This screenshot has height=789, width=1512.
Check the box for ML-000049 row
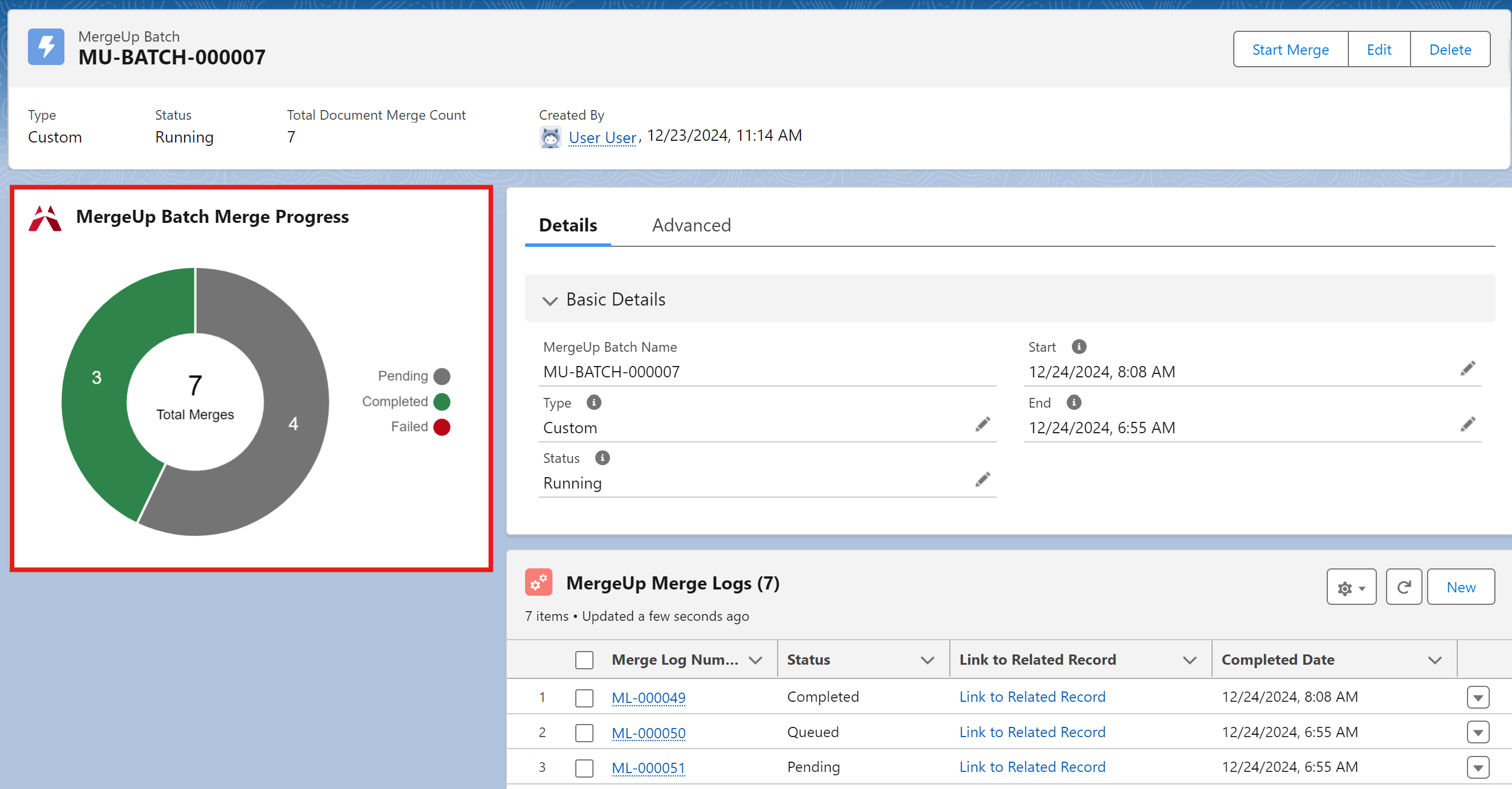tap(584, 697)
